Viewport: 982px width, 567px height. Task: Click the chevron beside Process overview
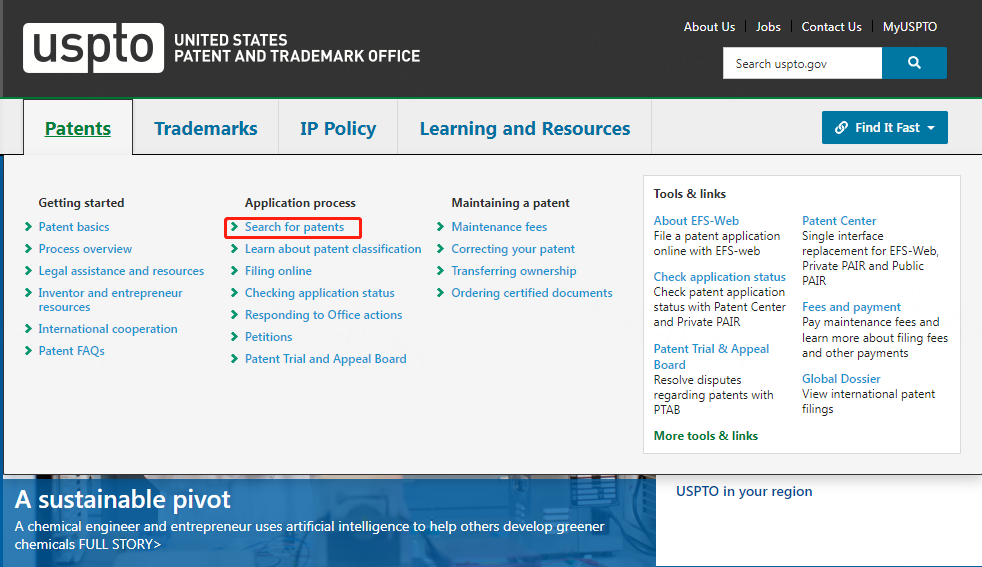[28, 249]
